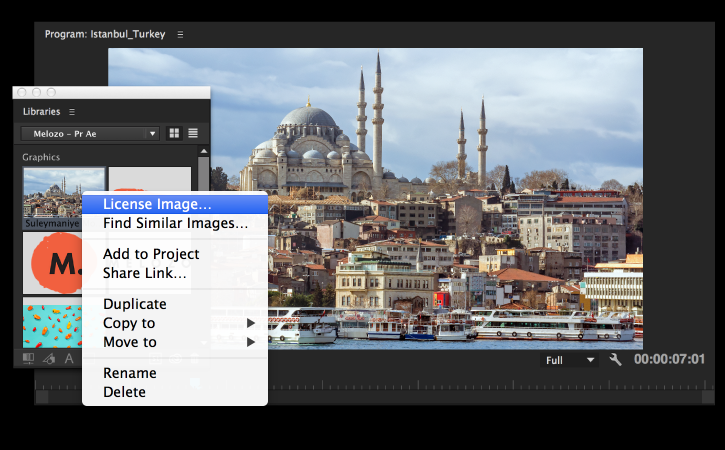The height and width of the screenshot is (450, 725).
Task: Click the Libraries scrollbar up arrow
Action: (x=204, y=151)
